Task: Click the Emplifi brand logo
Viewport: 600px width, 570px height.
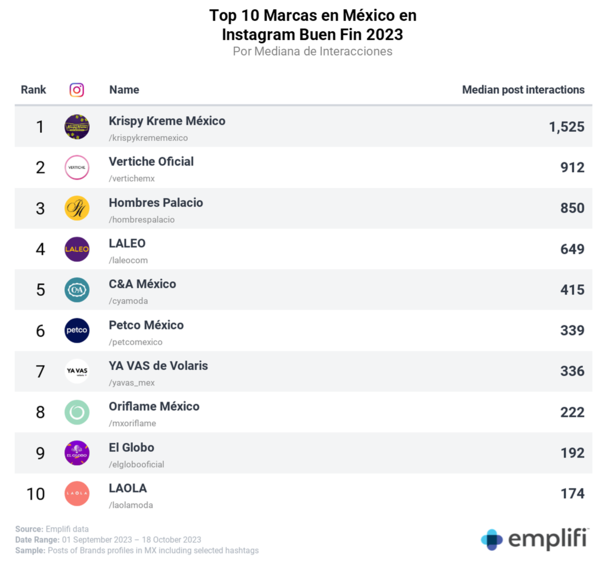Action: coord(534,539)
